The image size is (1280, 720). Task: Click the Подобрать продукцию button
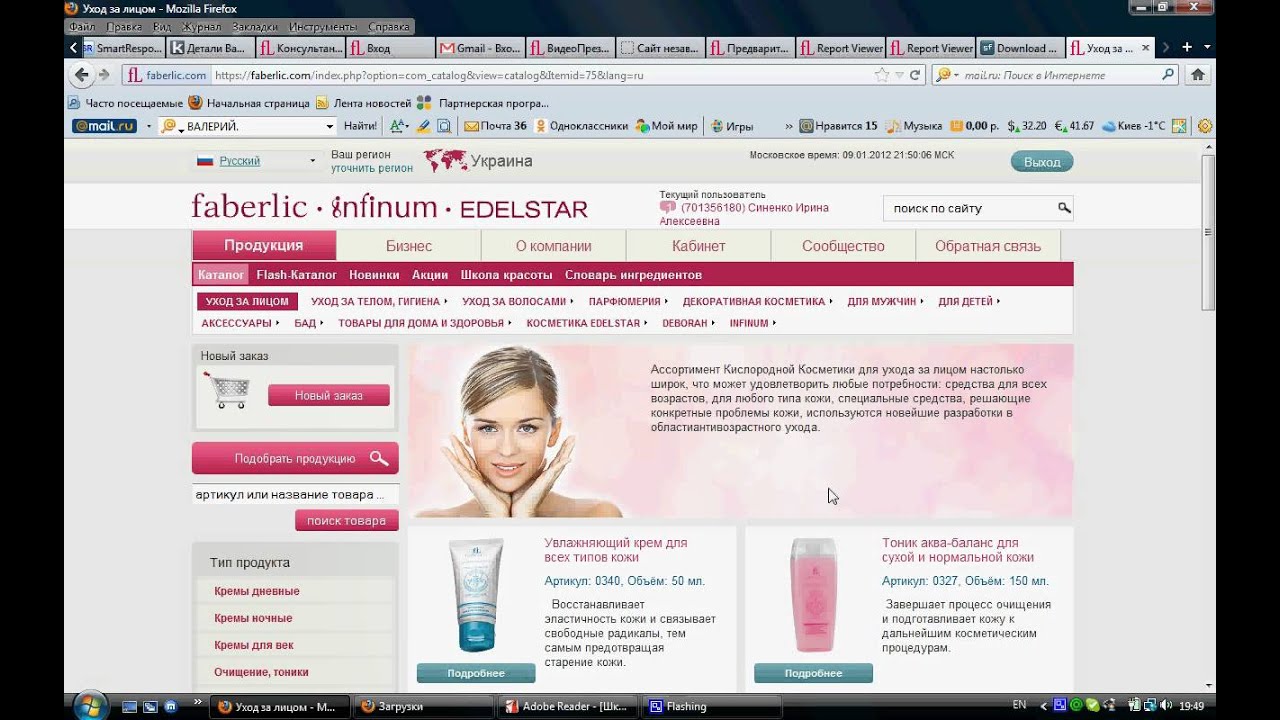[x=295, y=458]
